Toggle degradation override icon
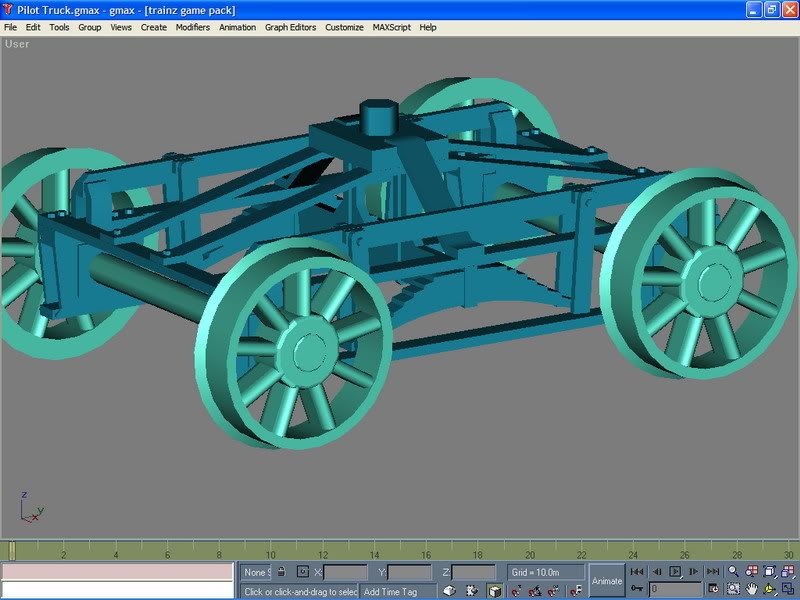The image size is (800, 600). tap(472, 591)
